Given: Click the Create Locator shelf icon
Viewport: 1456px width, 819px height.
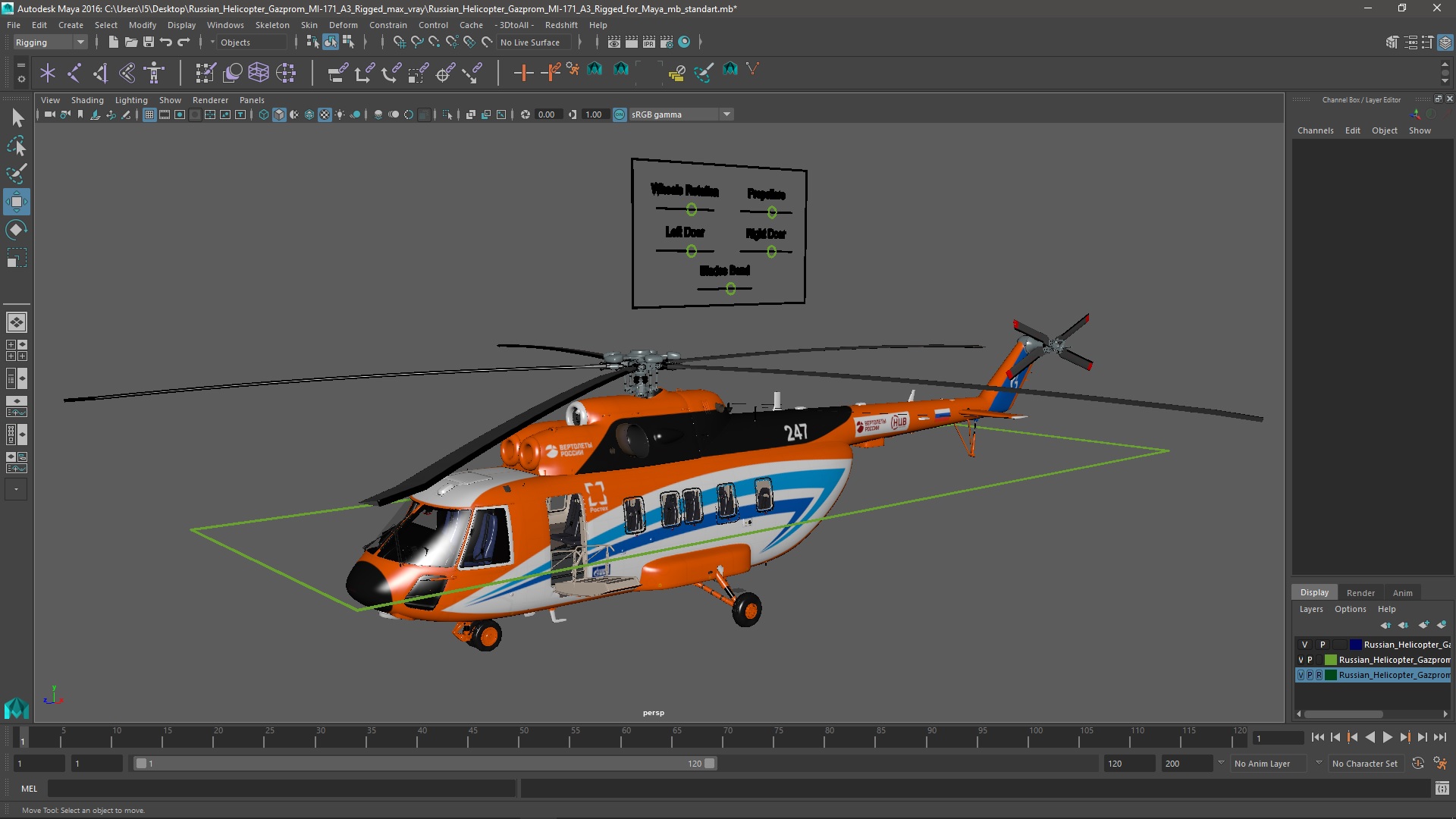Looking at the screenshot, I should pyautogui.click(x=48, y=73).
